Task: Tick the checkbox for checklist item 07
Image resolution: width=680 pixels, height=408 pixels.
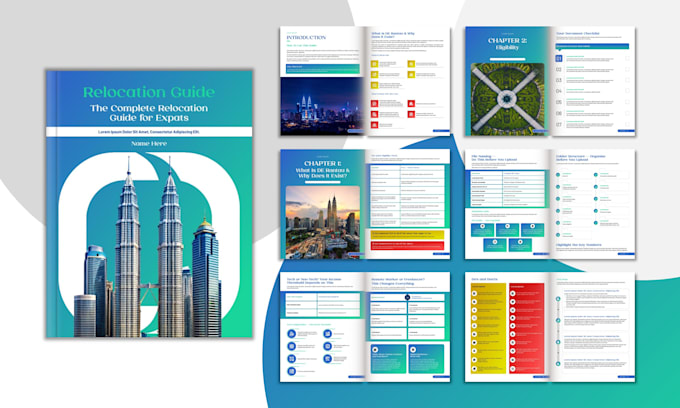Action: coord(627,124)
